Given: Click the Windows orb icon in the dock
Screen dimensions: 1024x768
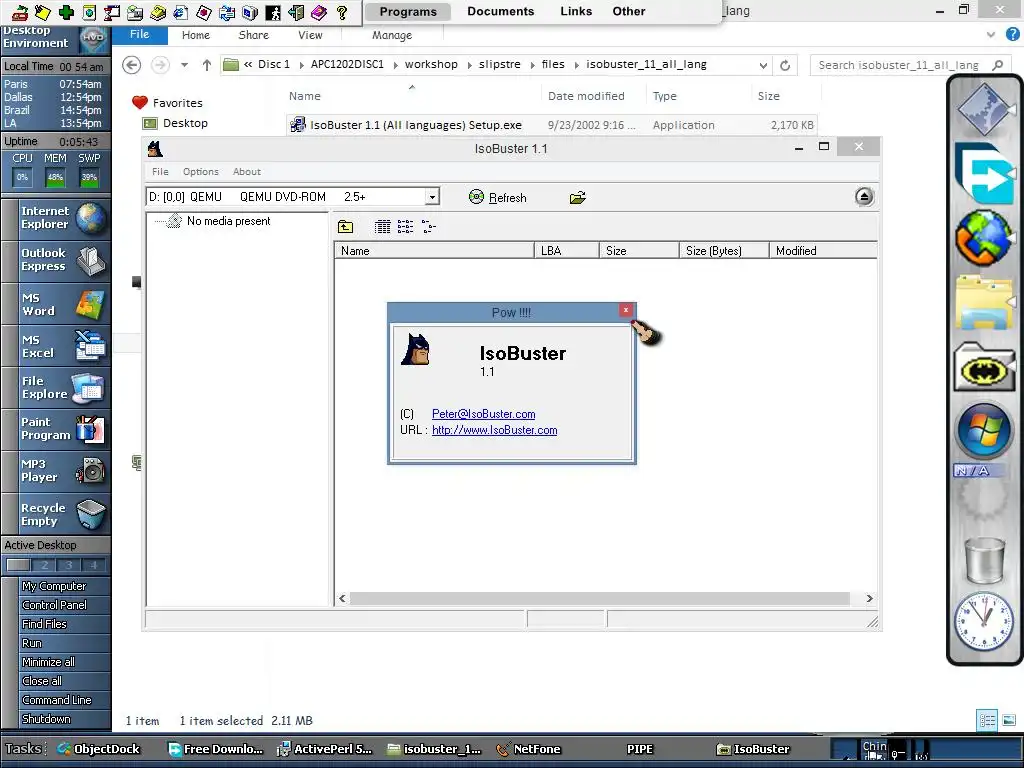Looking at the screenshot, I should pos(984,431).
